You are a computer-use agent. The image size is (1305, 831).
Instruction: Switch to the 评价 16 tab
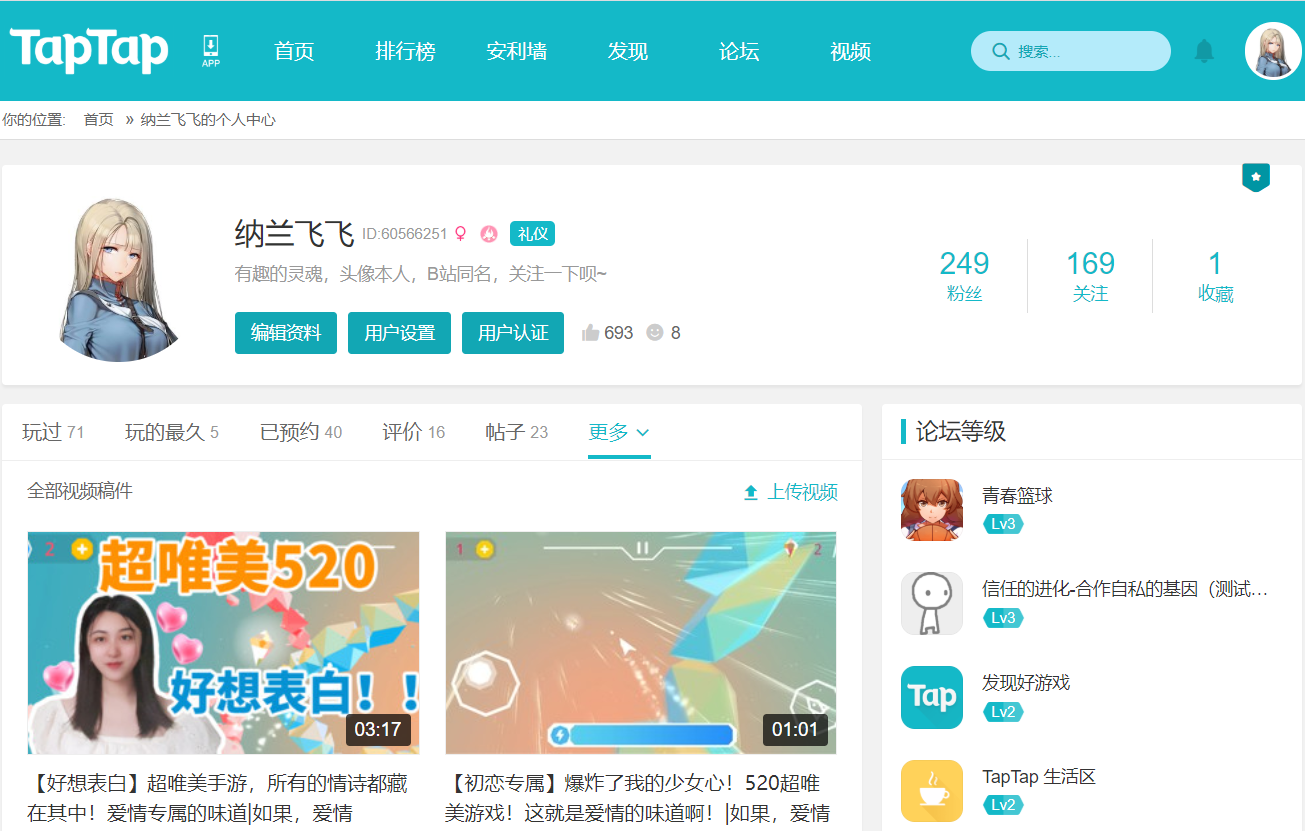coord(414,432)
